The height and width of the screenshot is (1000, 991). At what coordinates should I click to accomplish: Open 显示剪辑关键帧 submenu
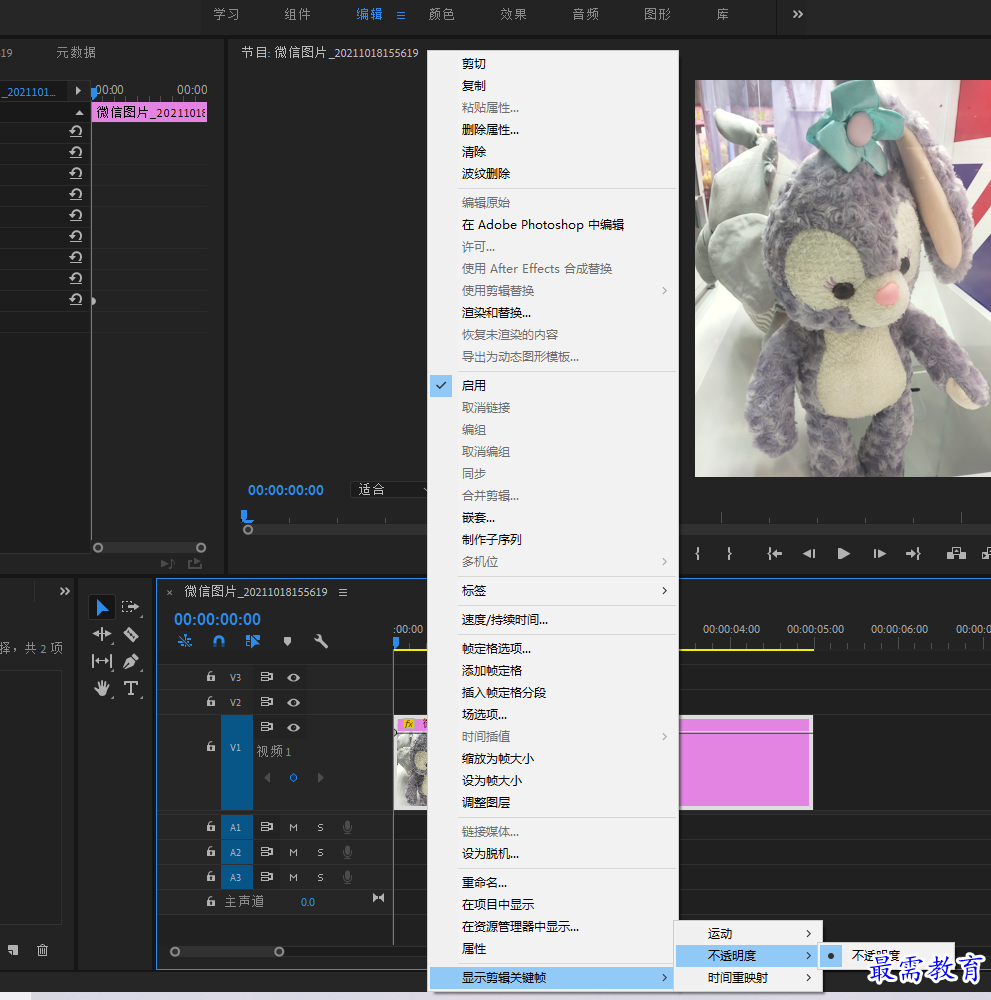coord(552,978)
